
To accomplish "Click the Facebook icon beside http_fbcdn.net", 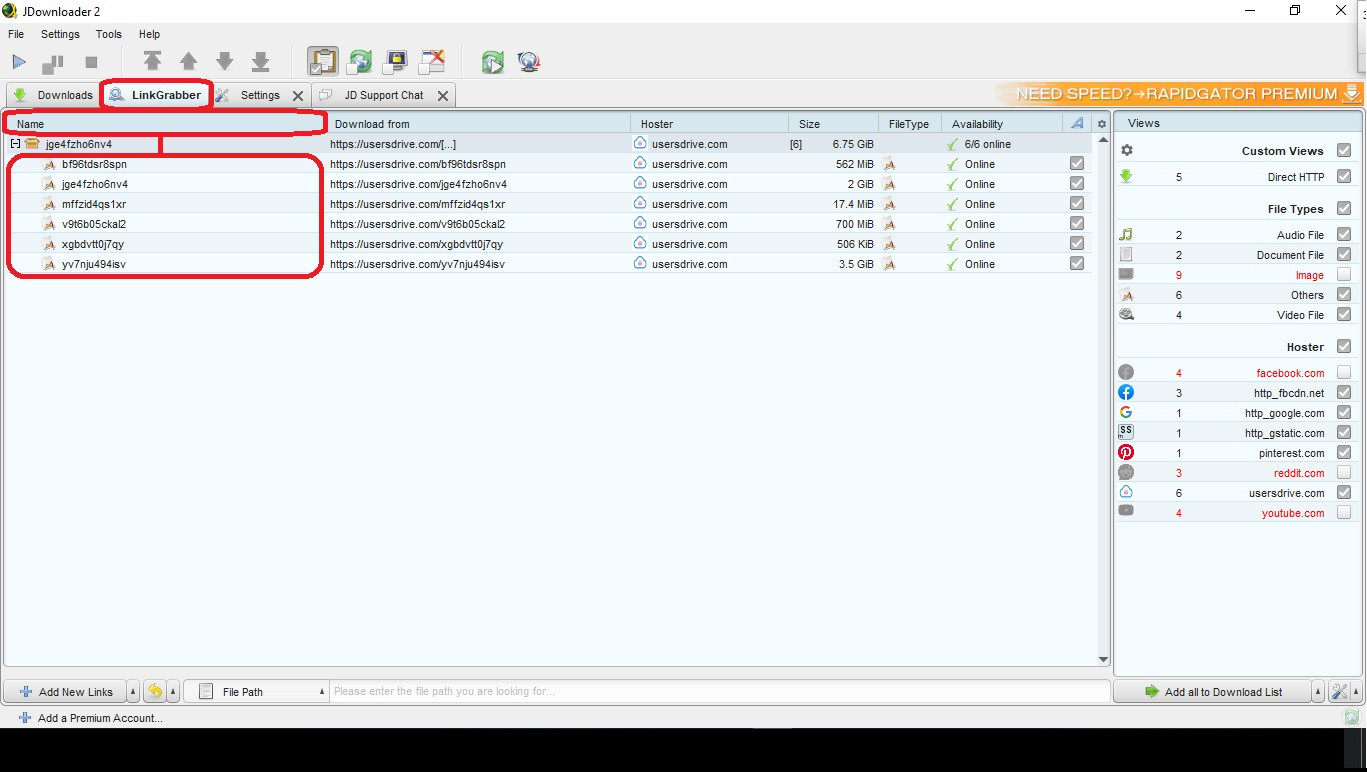I will pyautogui.click(x=1126, y=393).
